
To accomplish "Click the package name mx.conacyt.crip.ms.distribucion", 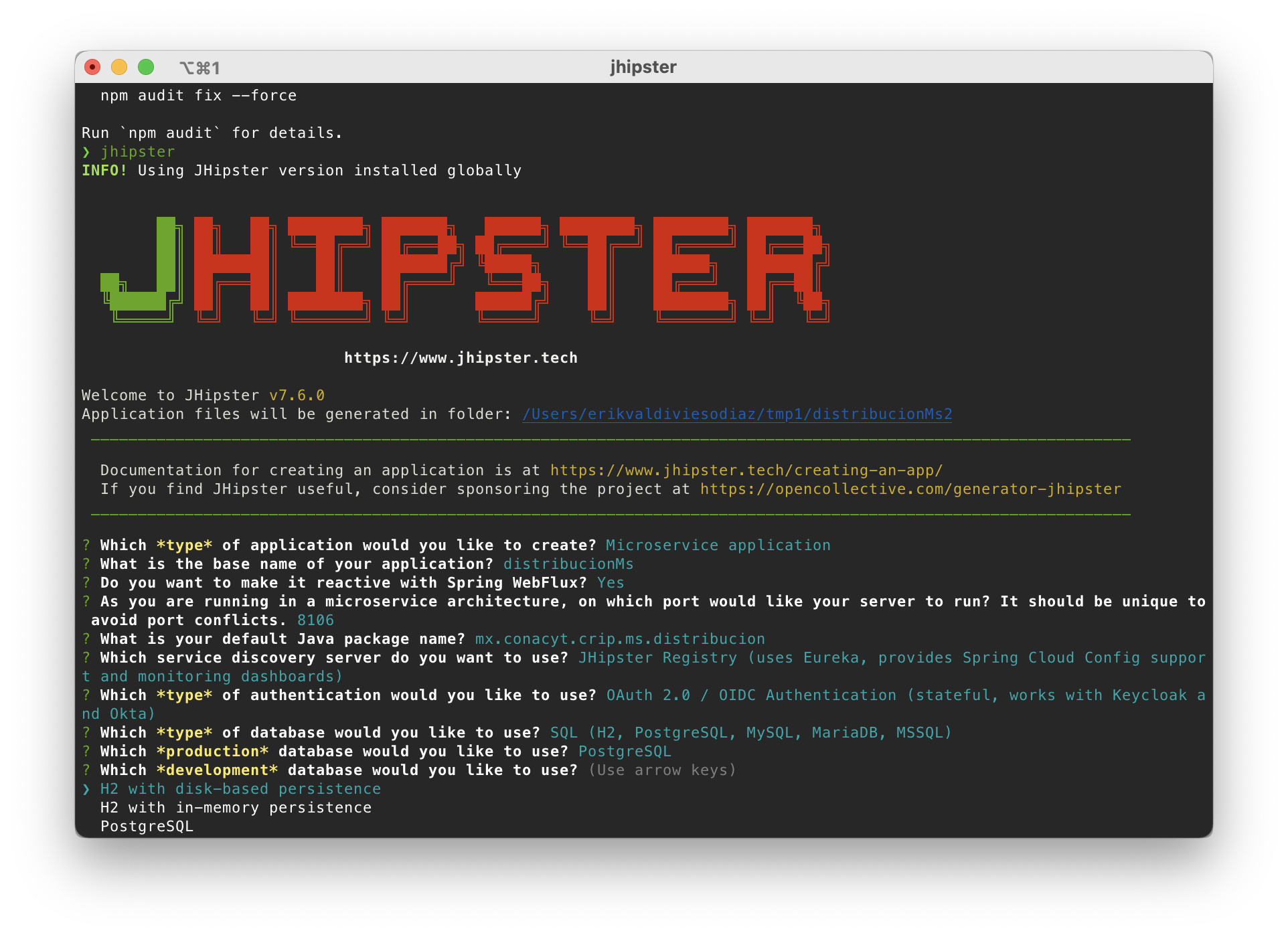I will tap(620, 639).
